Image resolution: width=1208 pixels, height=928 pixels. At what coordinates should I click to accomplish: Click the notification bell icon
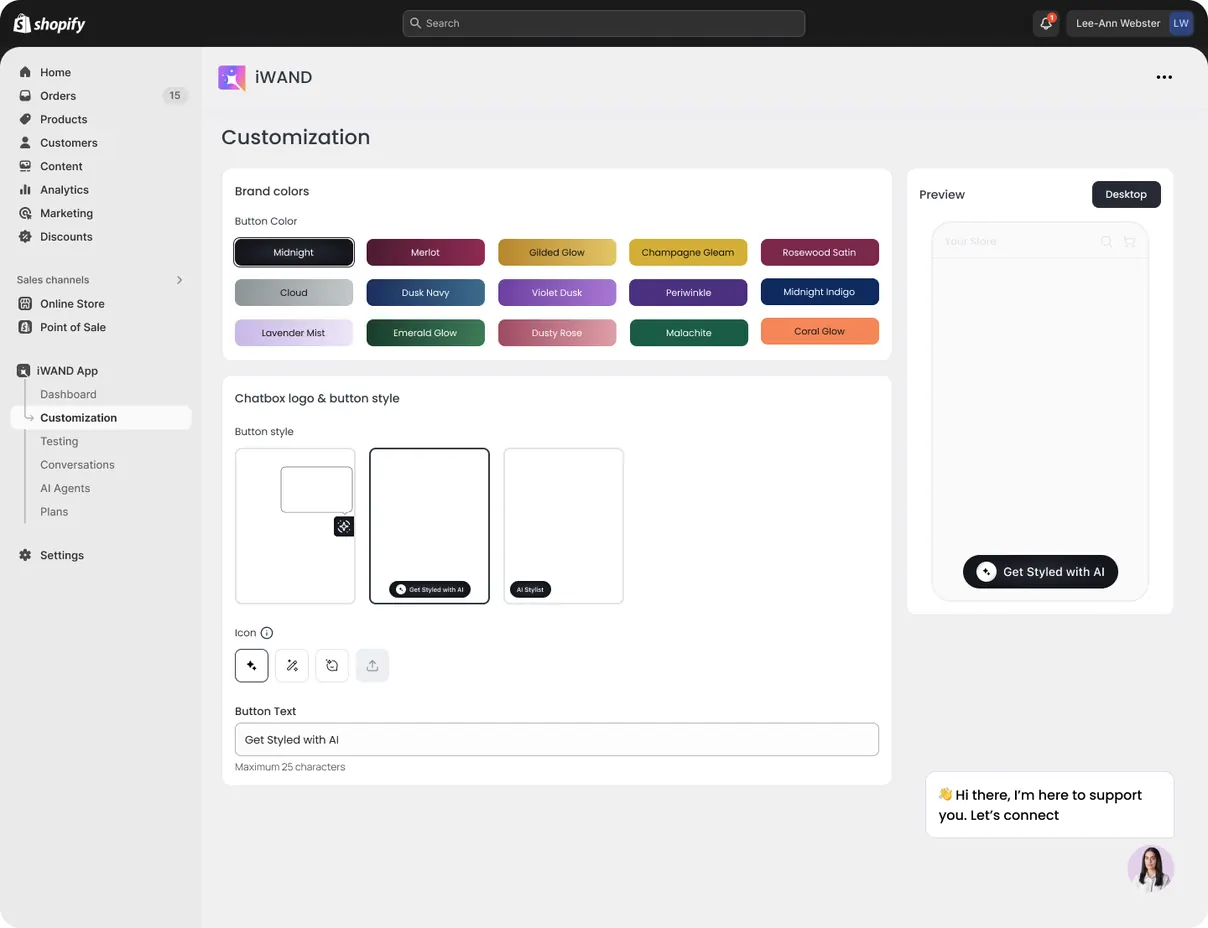[x=1046, y=23]
